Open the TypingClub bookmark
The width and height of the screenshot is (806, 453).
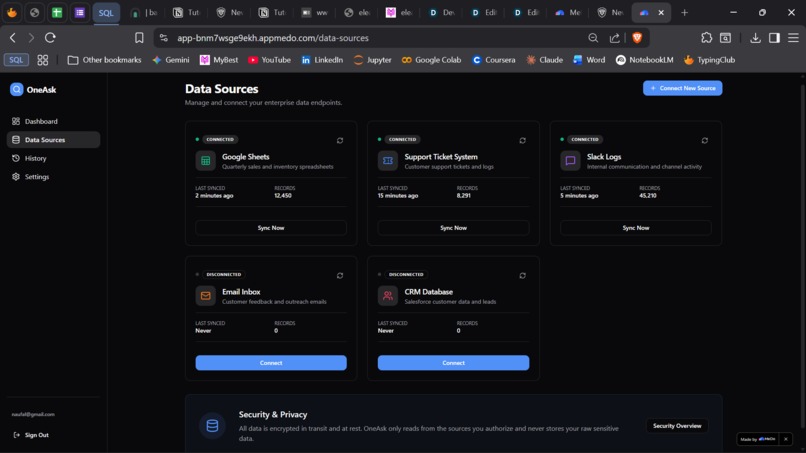[709, 60]
